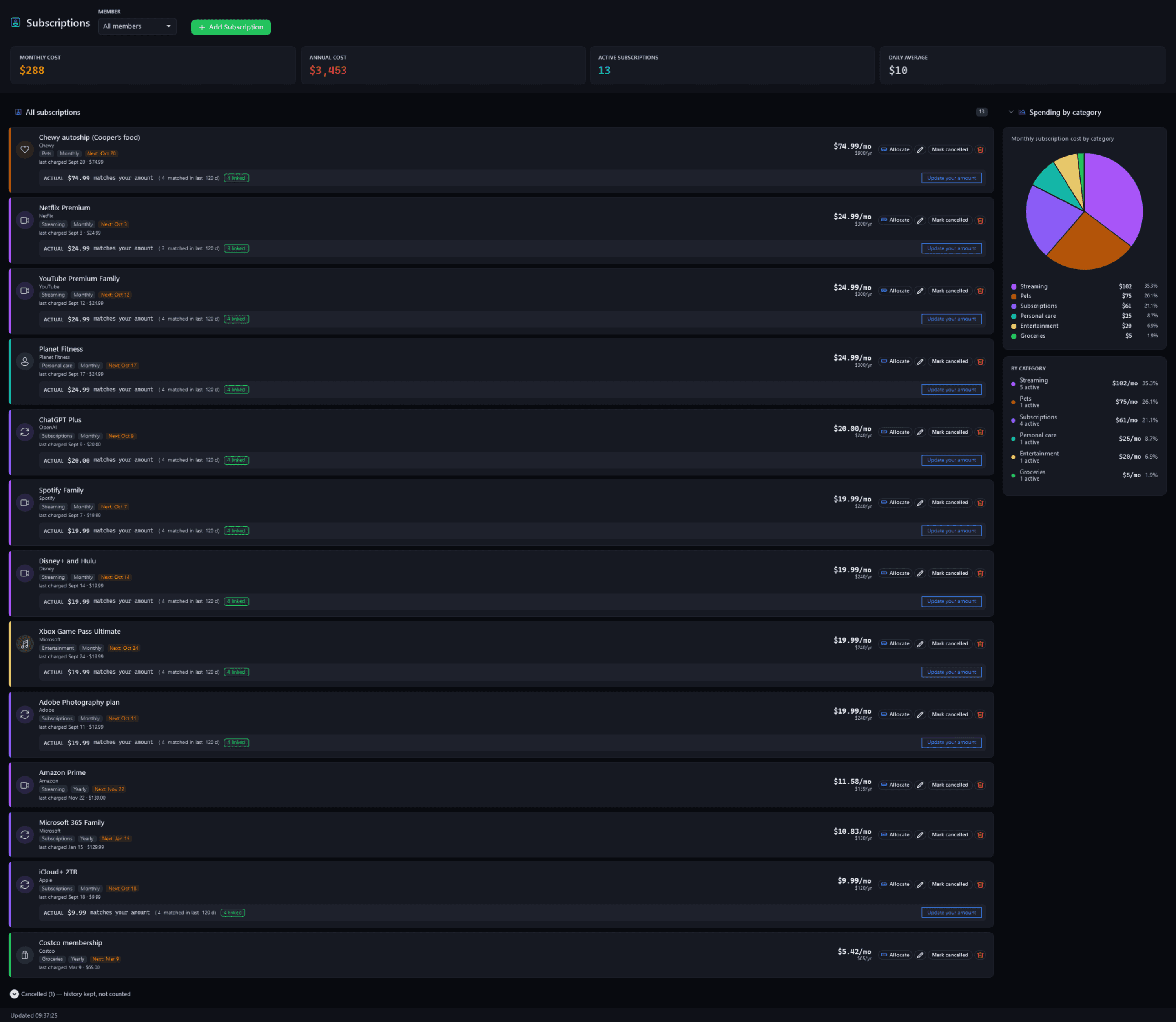Screen dimensions: 1176x1022
Task: Collapse the Spending by category panel
Action: click(x=1011, y=112)
